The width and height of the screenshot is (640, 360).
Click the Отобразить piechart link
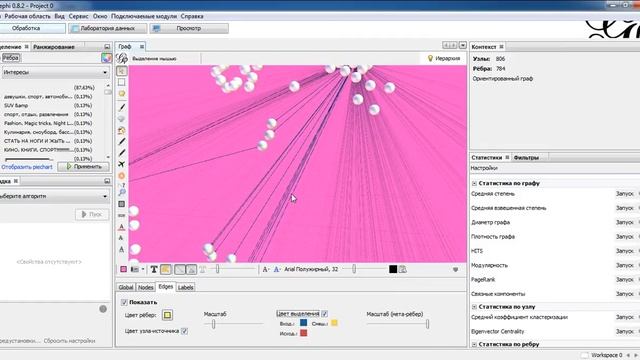(x=27, y=167)
